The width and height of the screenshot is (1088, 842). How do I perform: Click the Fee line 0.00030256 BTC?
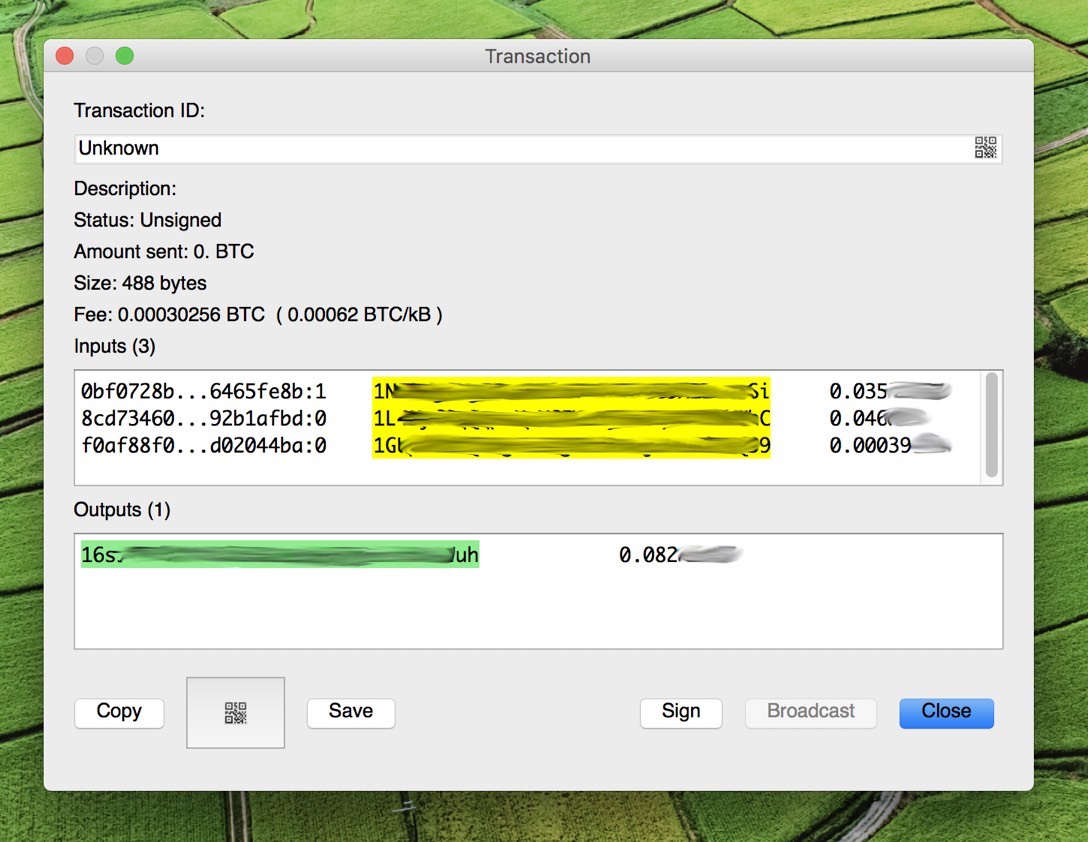(258, 315)
